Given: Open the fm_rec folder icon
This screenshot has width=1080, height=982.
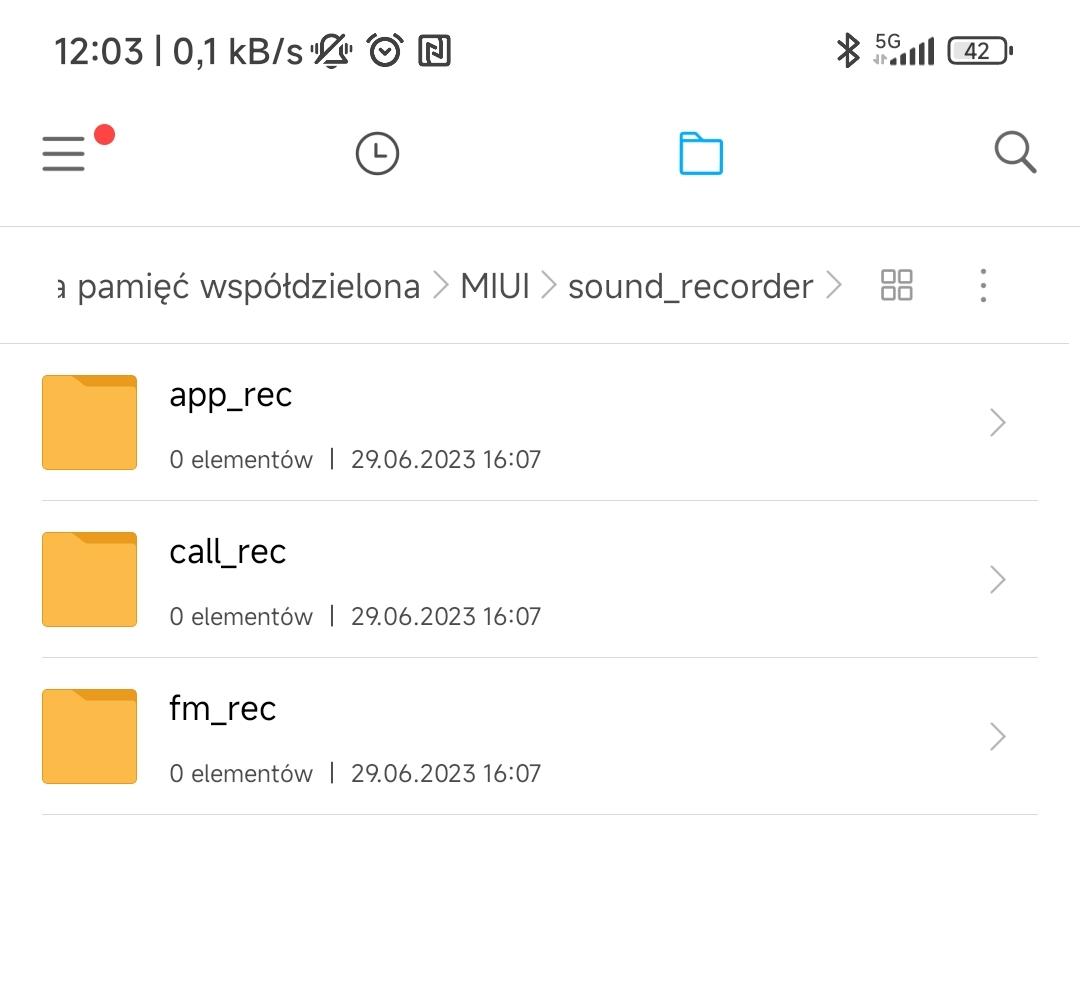Looking at the screenshot, I should tap(89, 736).
